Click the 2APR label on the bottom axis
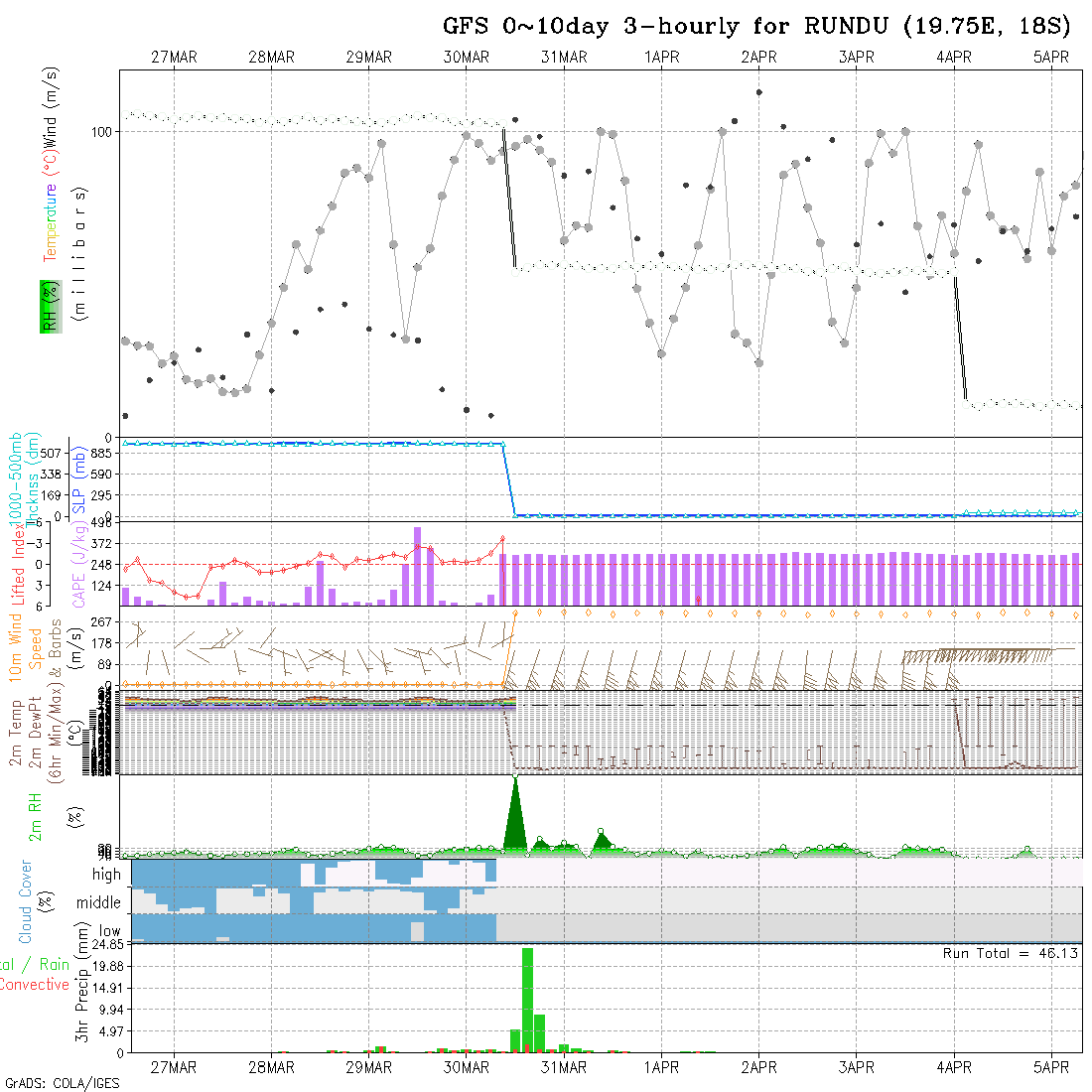Screen dimensions: 1092x1092 (x=758, y=1067)
